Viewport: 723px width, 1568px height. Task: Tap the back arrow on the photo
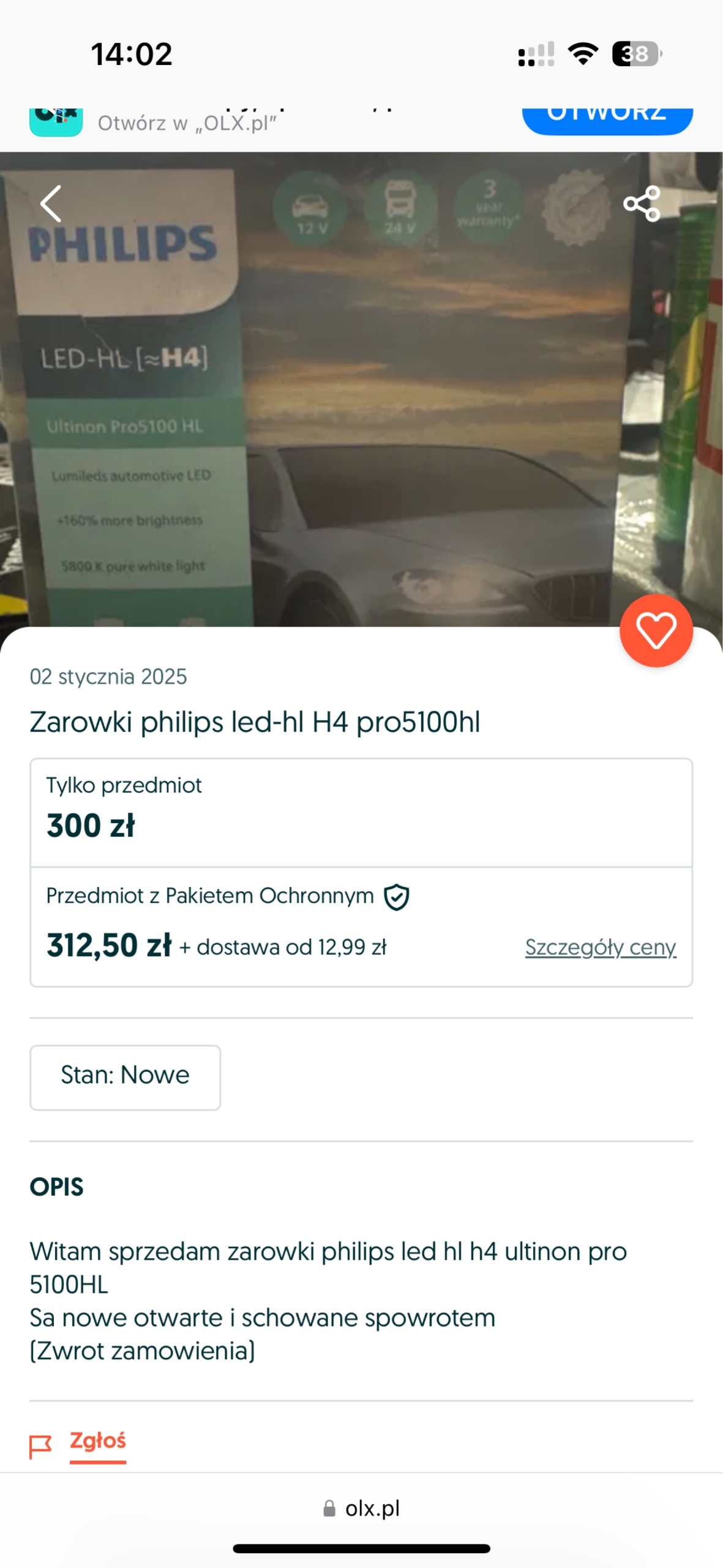pyautogui.click(x=51, y=203)
